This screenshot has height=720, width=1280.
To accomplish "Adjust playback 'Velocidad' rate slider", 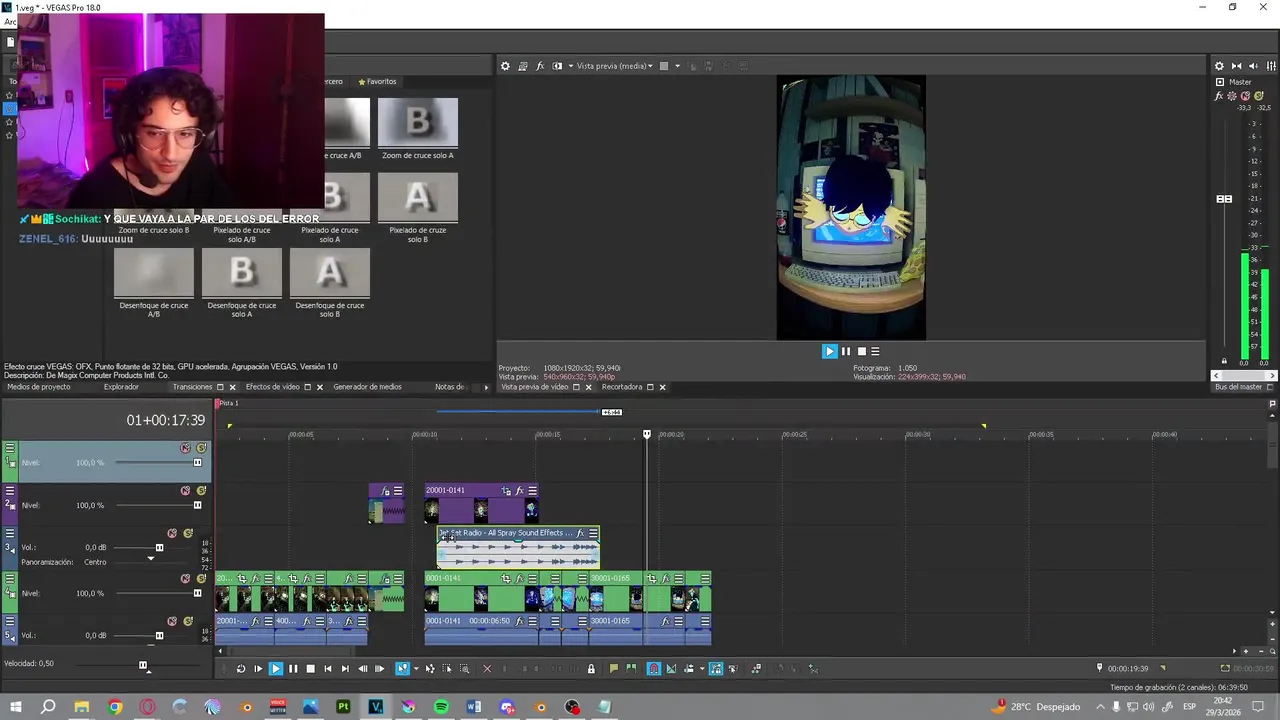I will pyautogui.click(x=143, y=665).
